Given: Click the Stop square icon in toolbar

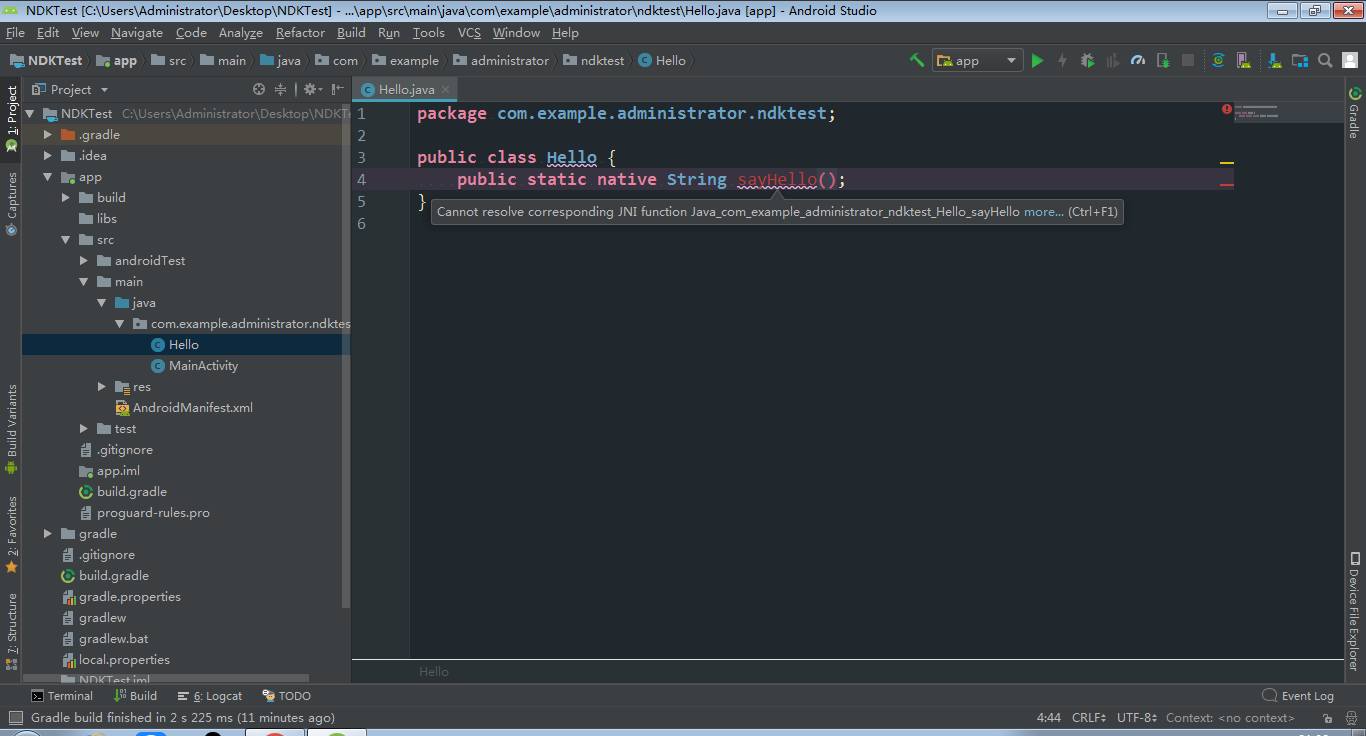Looking at the screenshot, I should [x=1188, y=60].
